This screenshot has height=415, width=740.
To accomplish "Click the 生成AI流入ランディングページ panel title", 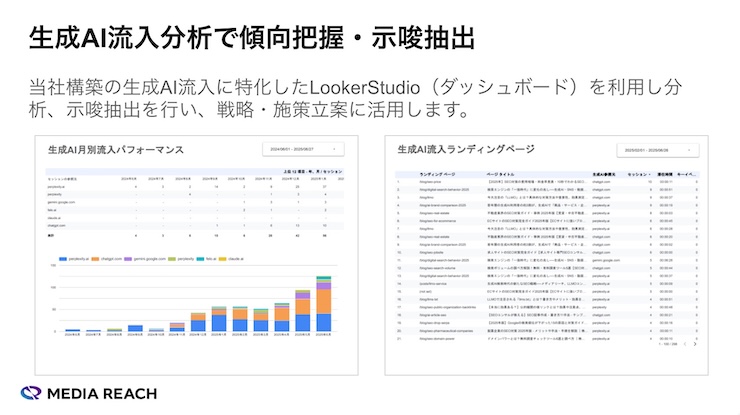I will point(466,149).
